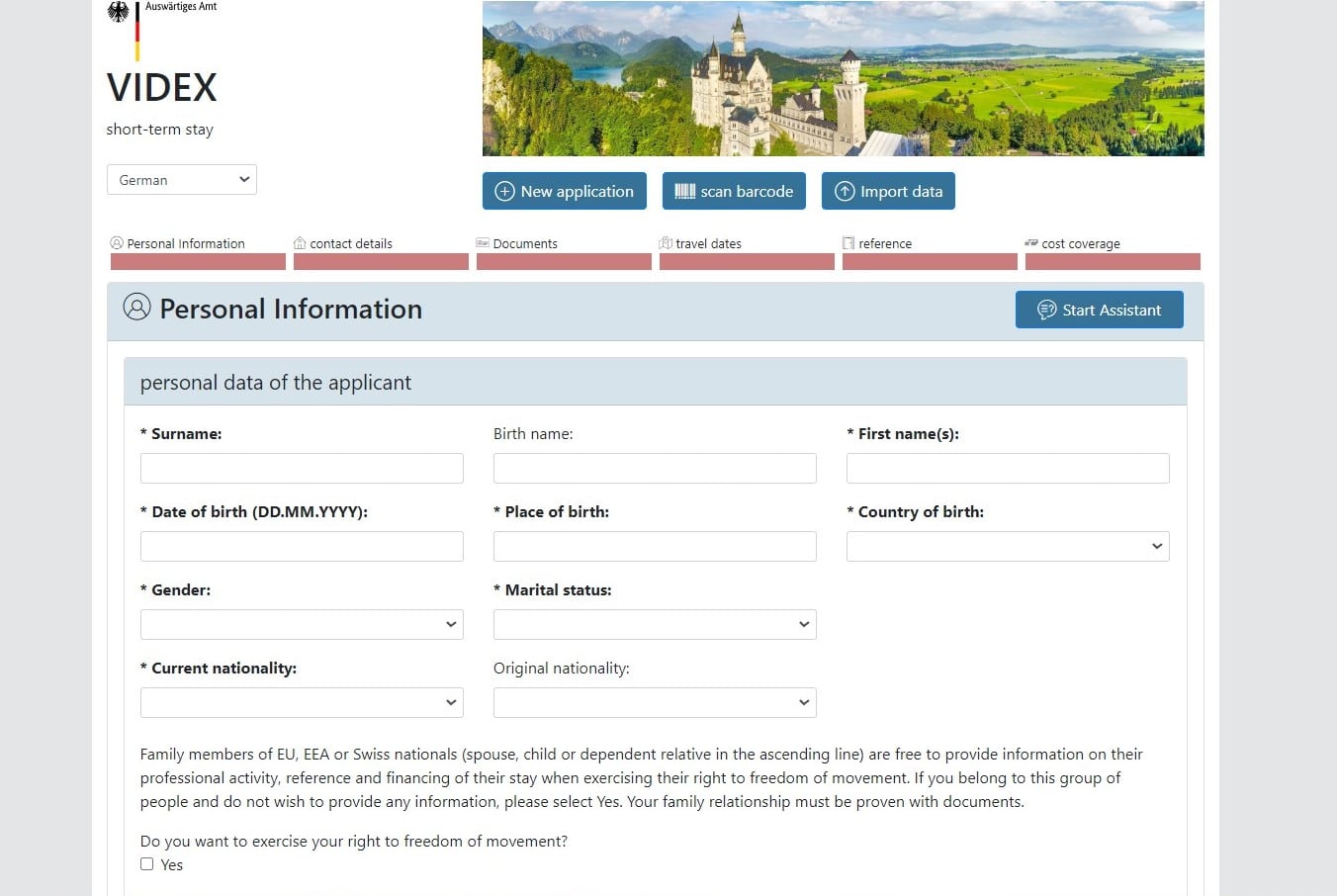This screenshot has height=896, width=1337.
Task: Click the barcode icon on scan barcode
Action: 685,191
